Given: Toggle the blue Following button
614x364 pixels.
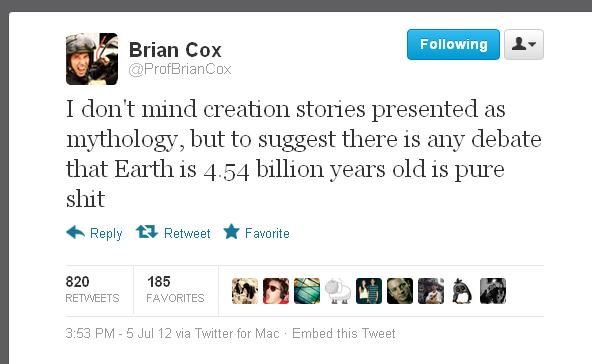Looking at the screenshot, I should pos(453,45).
